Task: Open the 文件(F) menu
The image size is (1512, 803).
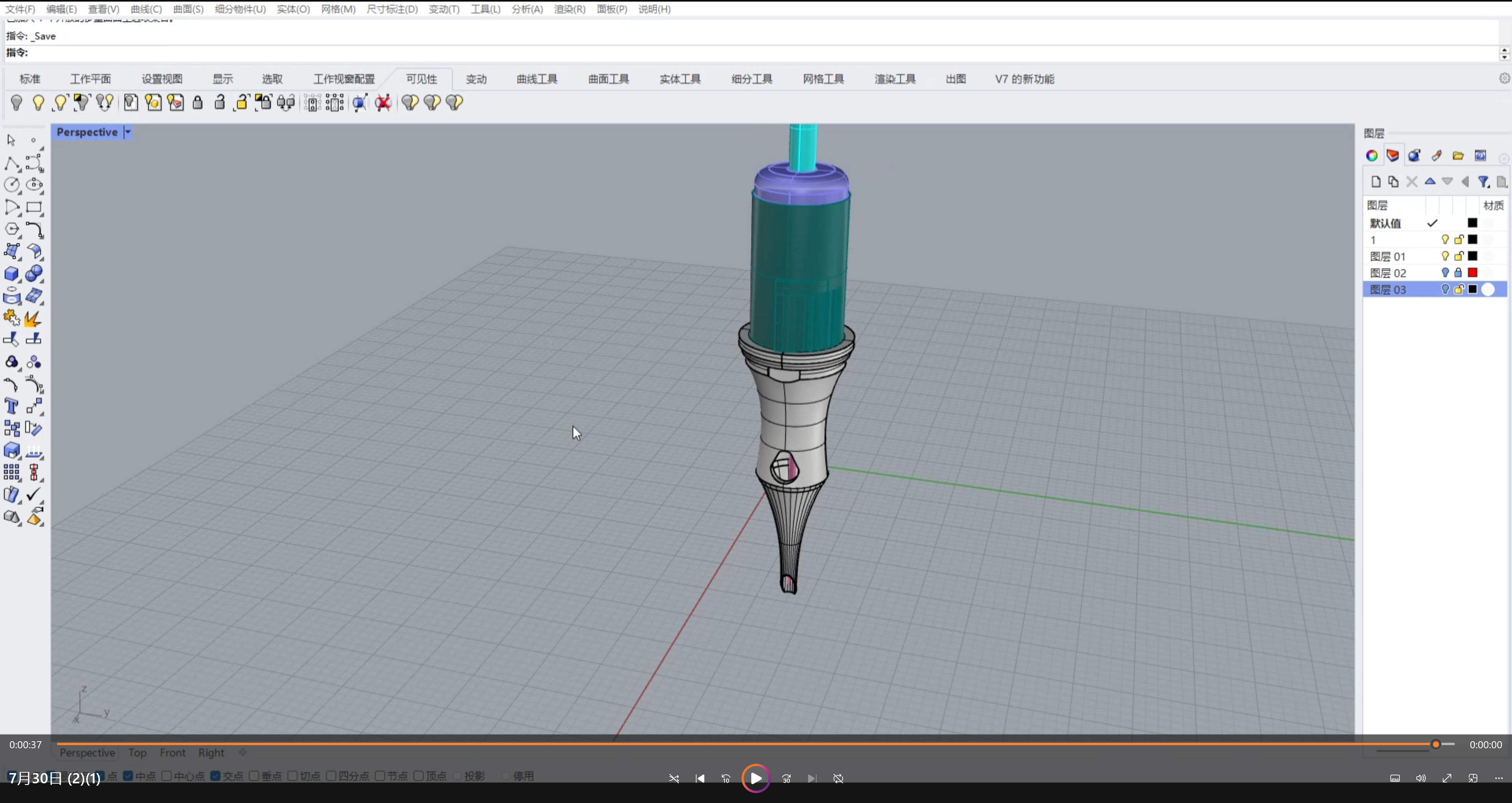Action: tap(20, 9)
